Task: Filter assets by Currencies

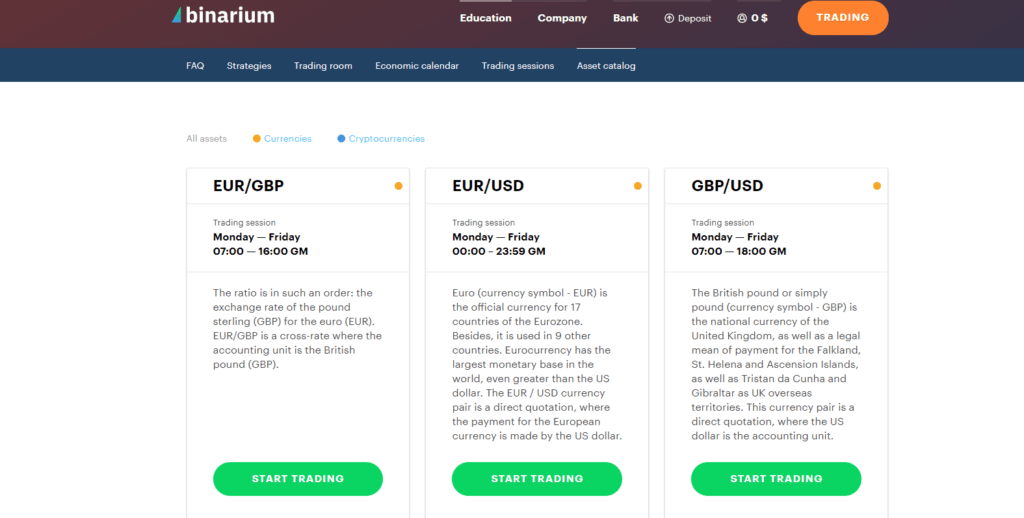Action: coord(287,139)
